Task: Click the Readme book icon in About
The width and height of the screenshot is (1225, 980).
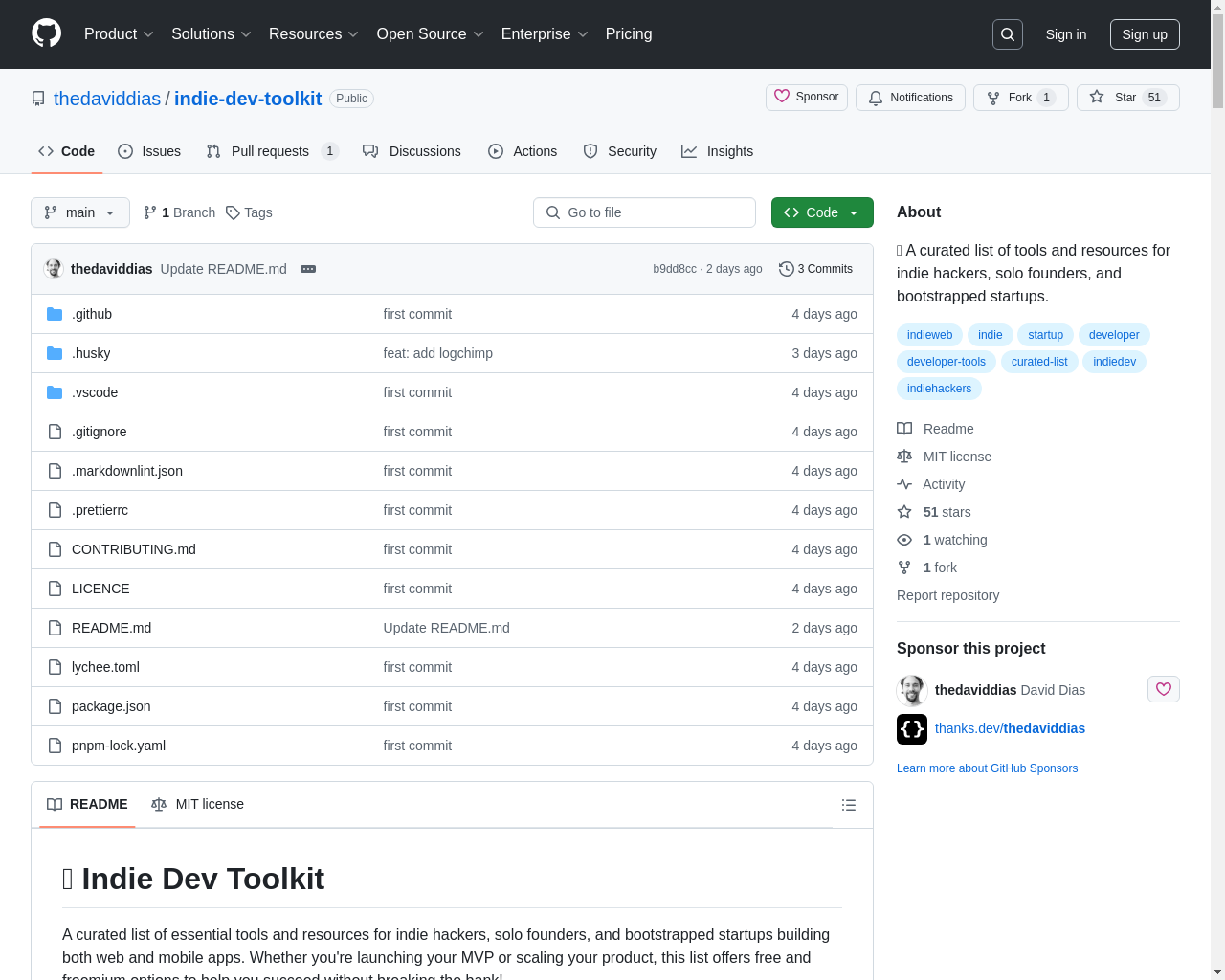Action: (904, 429)
